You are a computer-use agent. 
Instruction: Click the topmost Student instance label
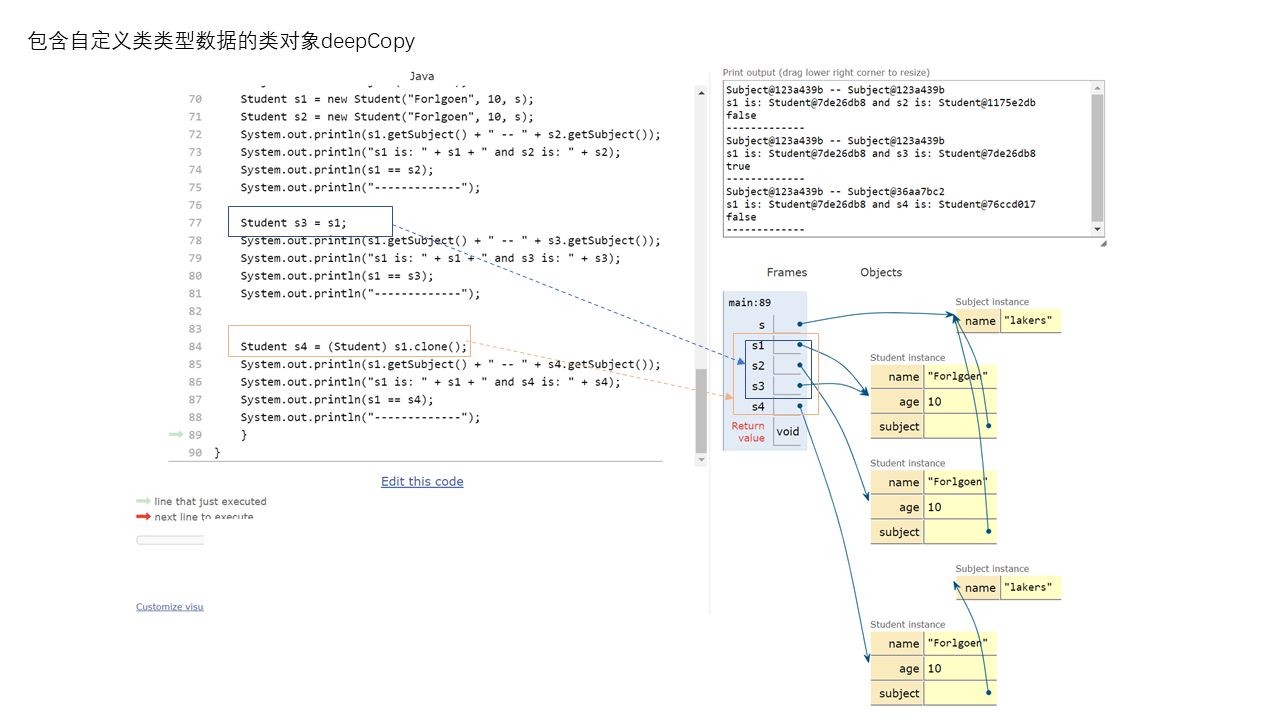tap(907, 358)
